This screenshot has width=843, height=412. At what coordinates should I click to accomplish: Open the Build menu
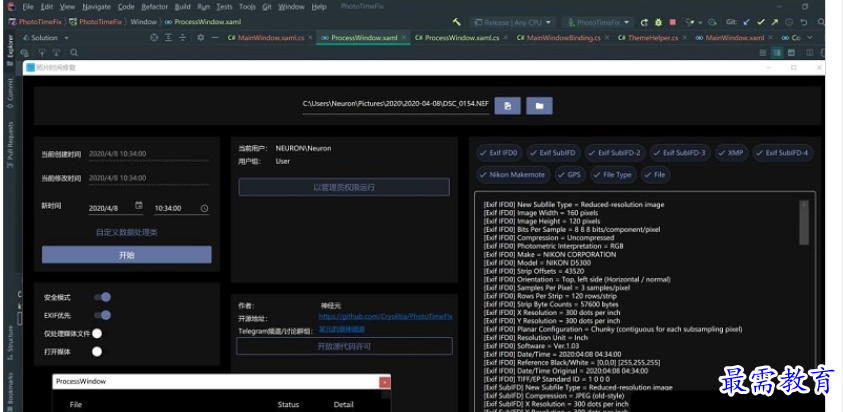coord(183,7)
